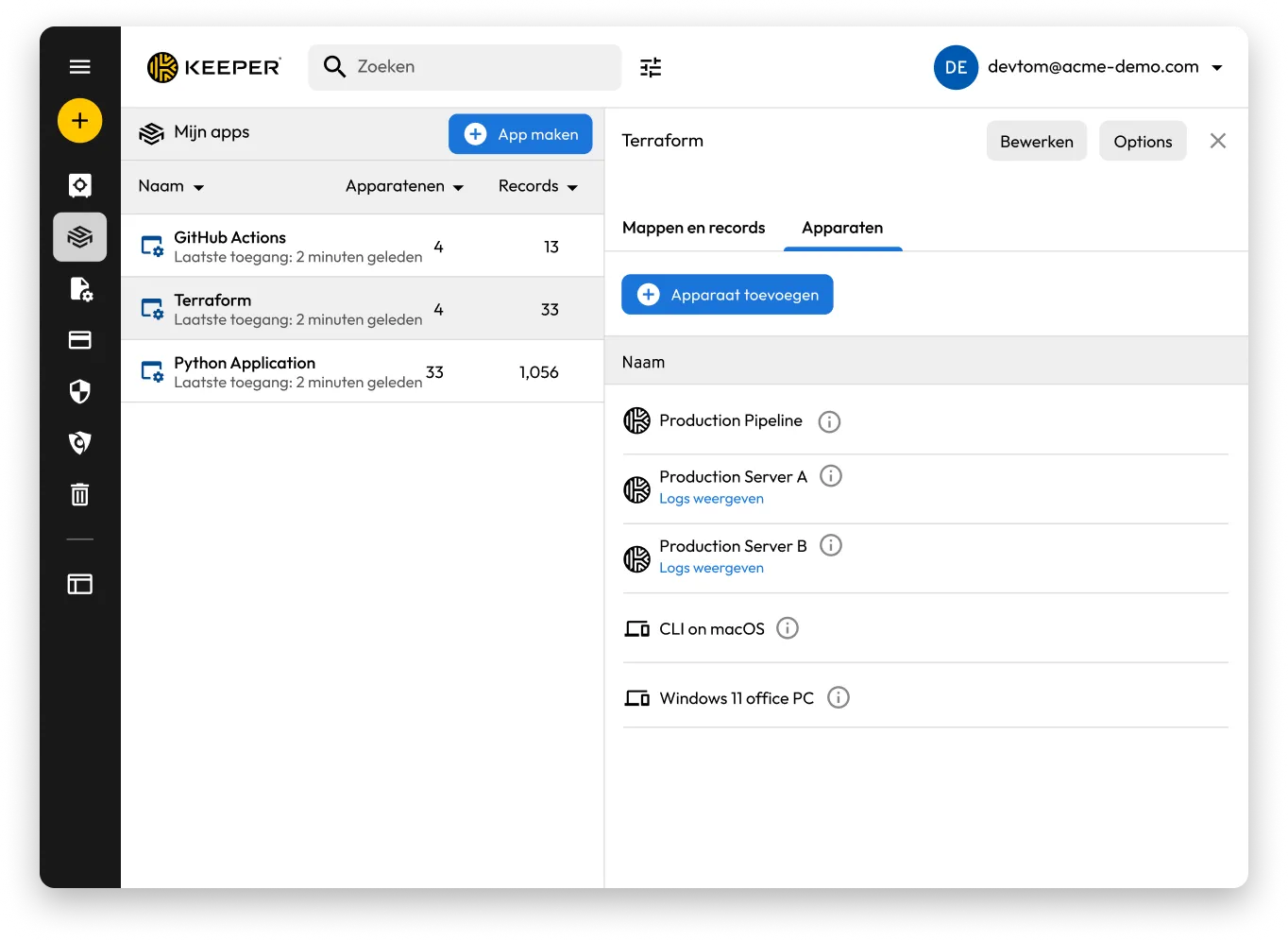The width and height of the screenshot is (1288, 941).
Task: Open the trash bin icon in sidebar
Action: (80, 494)
